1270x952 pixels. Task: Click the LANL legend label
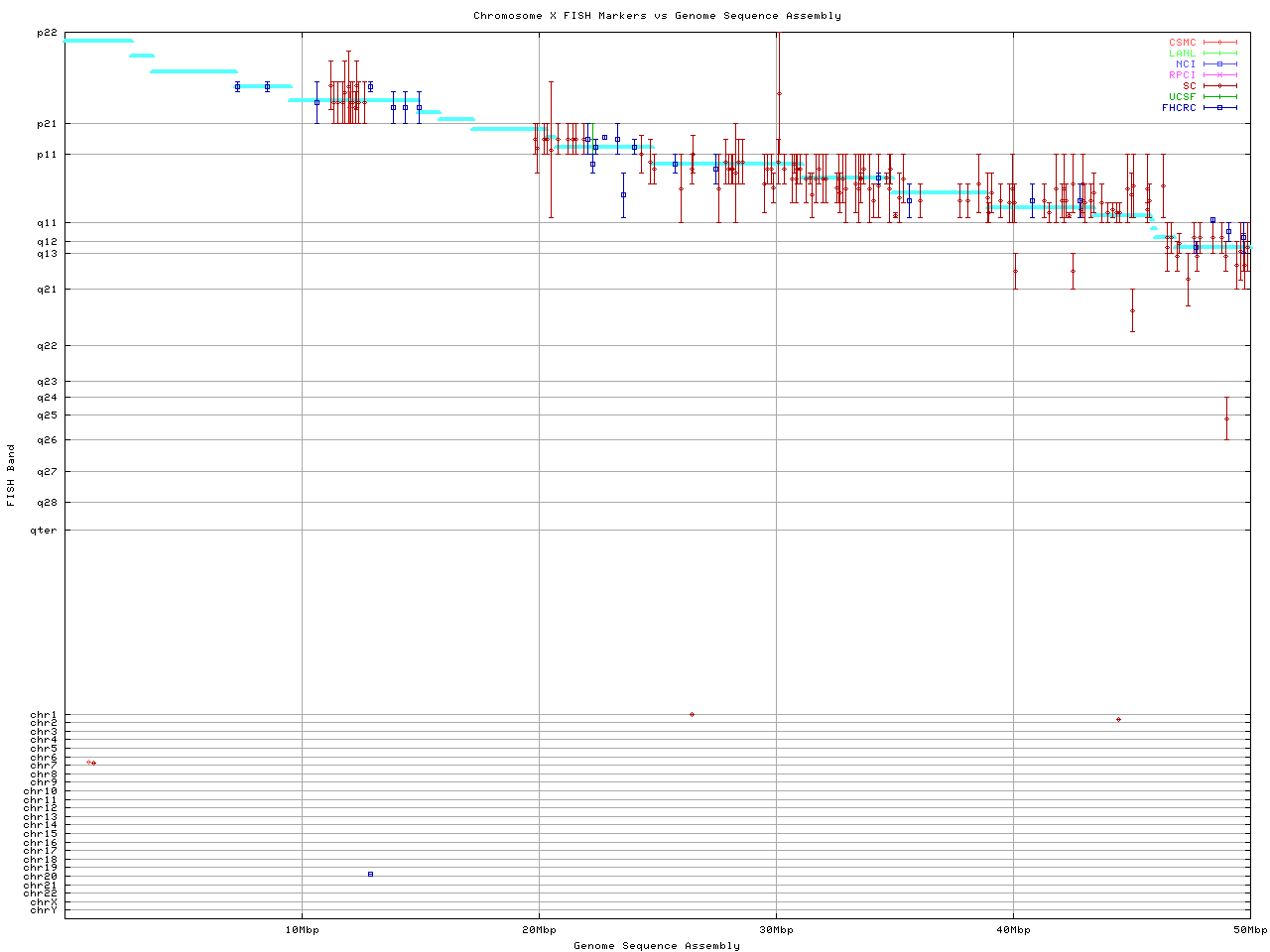point(1182,54)
